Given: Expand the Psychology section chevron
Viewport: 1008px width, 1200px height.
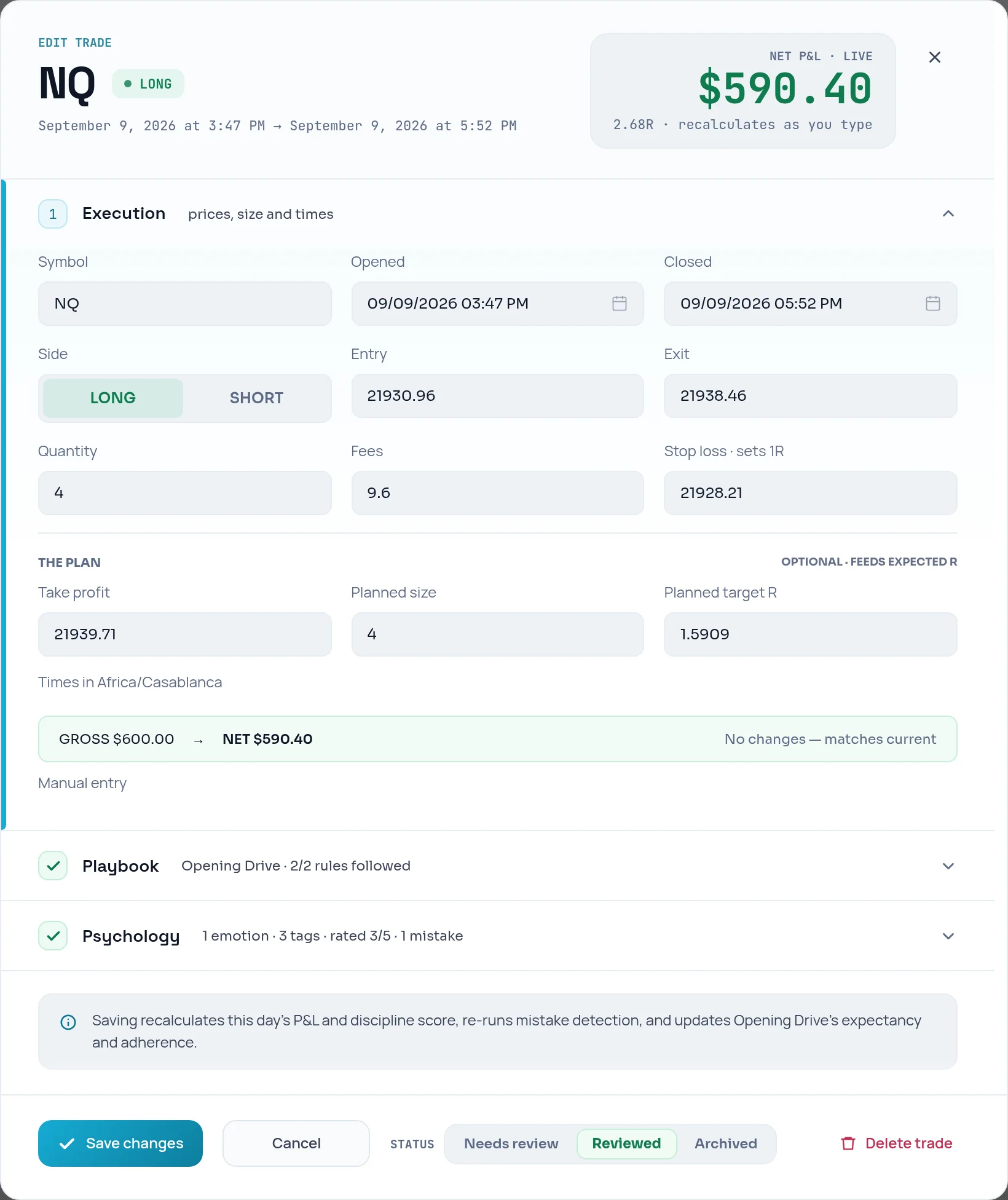Looking at the screenshot, I should [x=948, y=936].
